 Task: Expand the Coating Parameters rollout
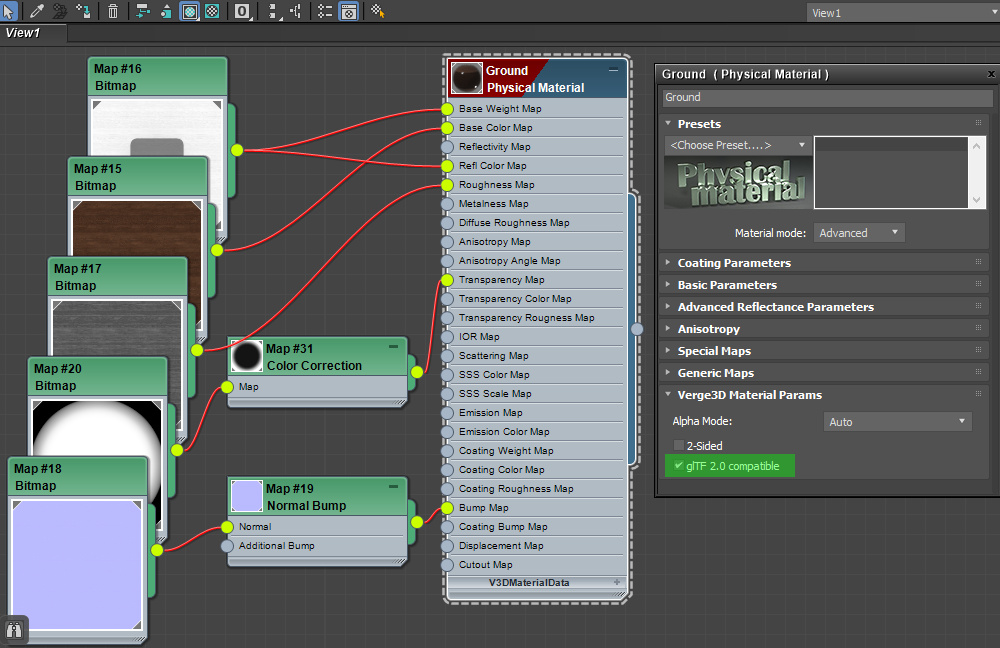pos(668,262)
